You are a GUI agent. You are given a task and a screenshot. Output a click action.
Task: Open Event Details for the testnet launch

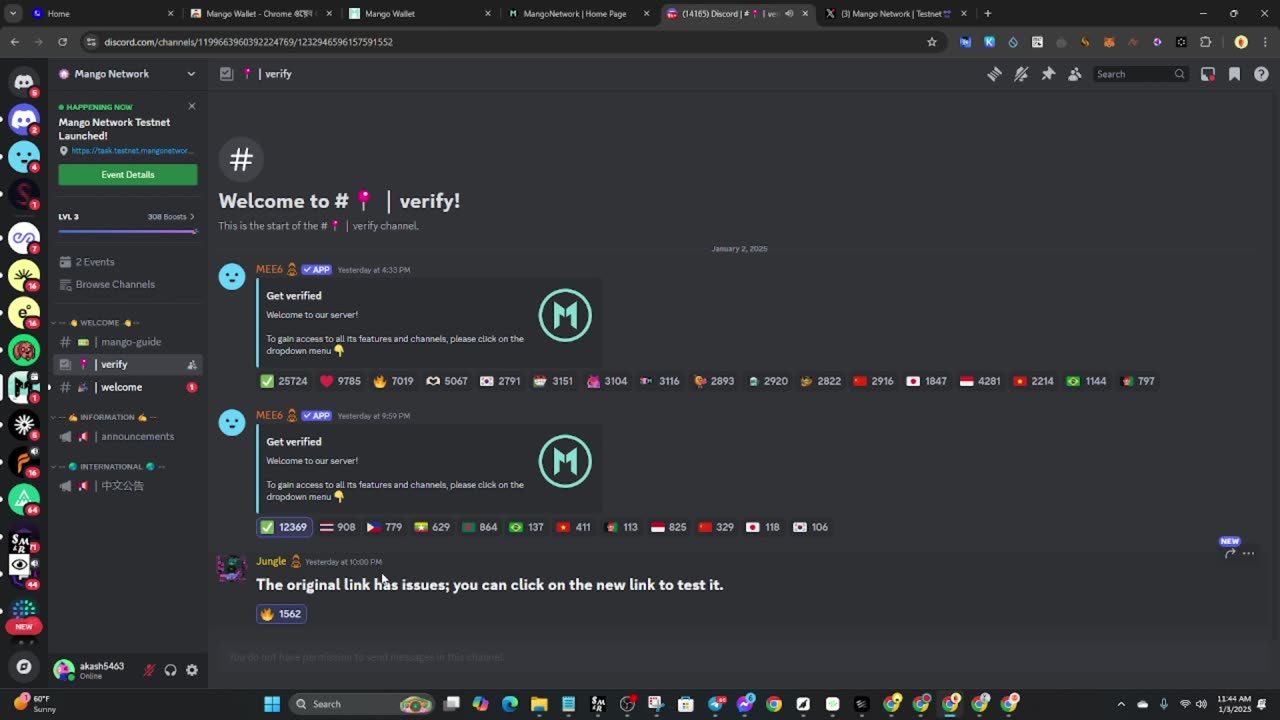tap(128, 175)
